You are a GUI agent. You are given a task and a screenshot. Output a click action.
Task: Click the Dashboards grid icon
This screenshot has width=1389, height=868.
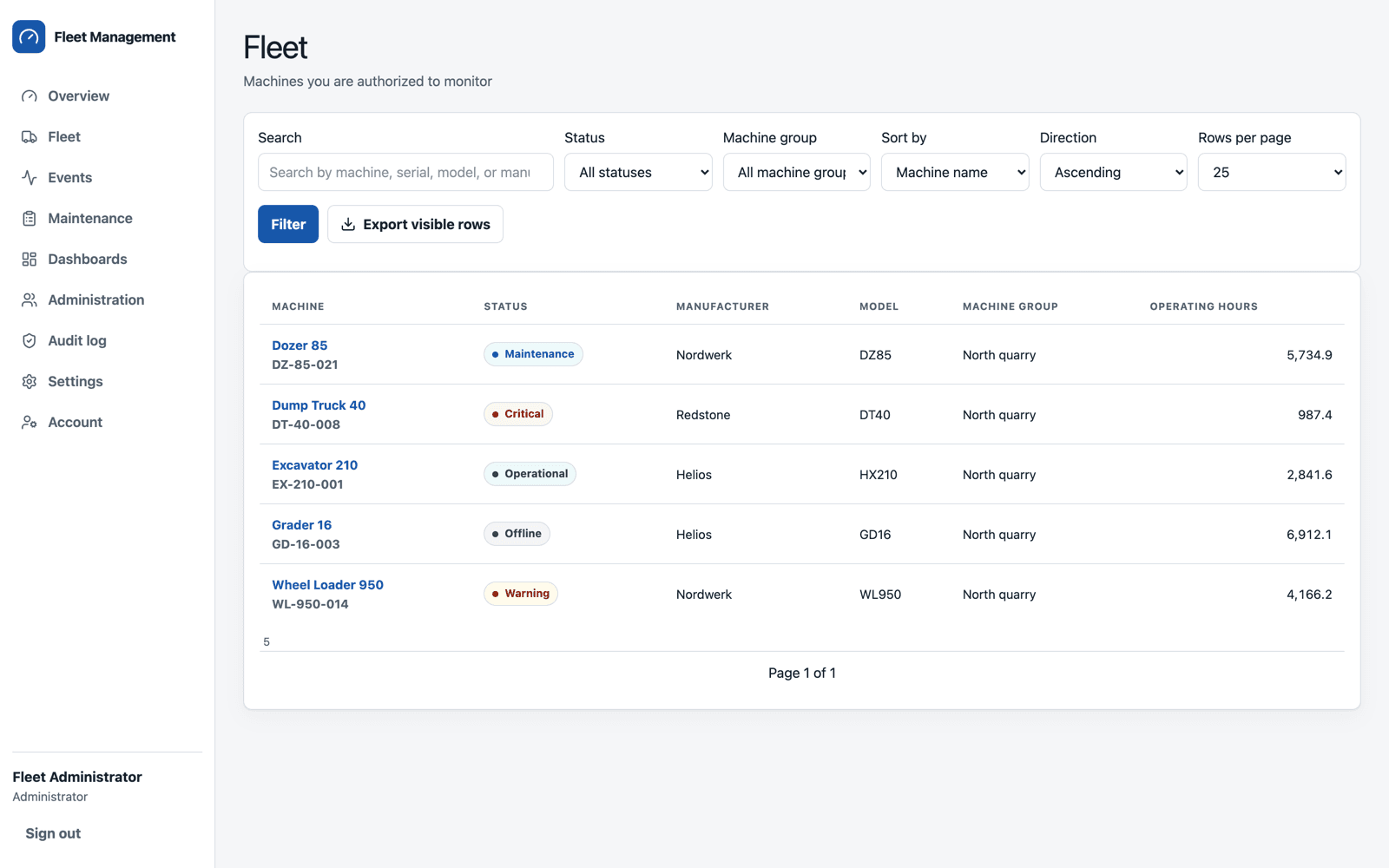click(30, 260)
